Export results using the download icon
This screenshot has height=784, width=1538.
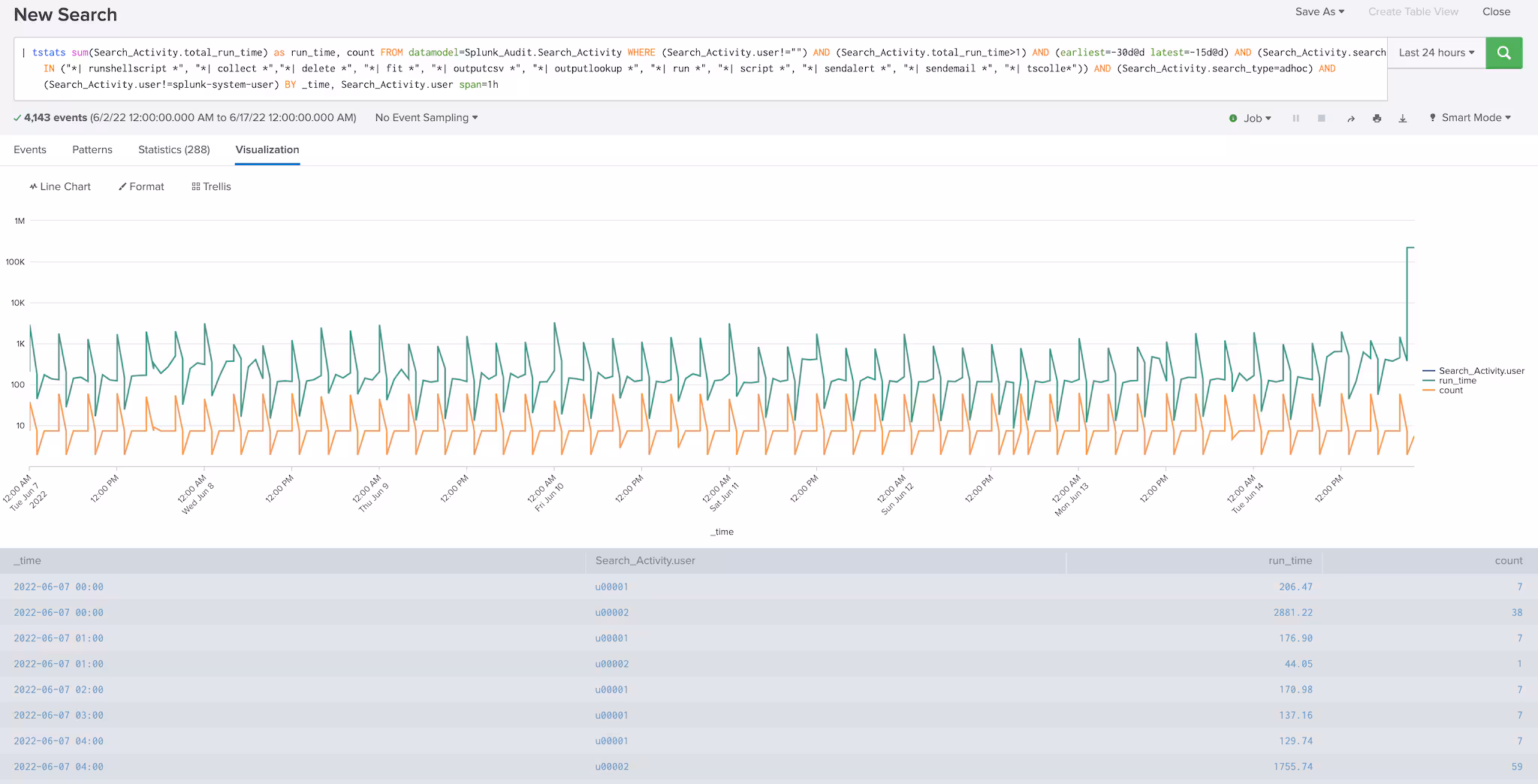(x=1402, y=119)
